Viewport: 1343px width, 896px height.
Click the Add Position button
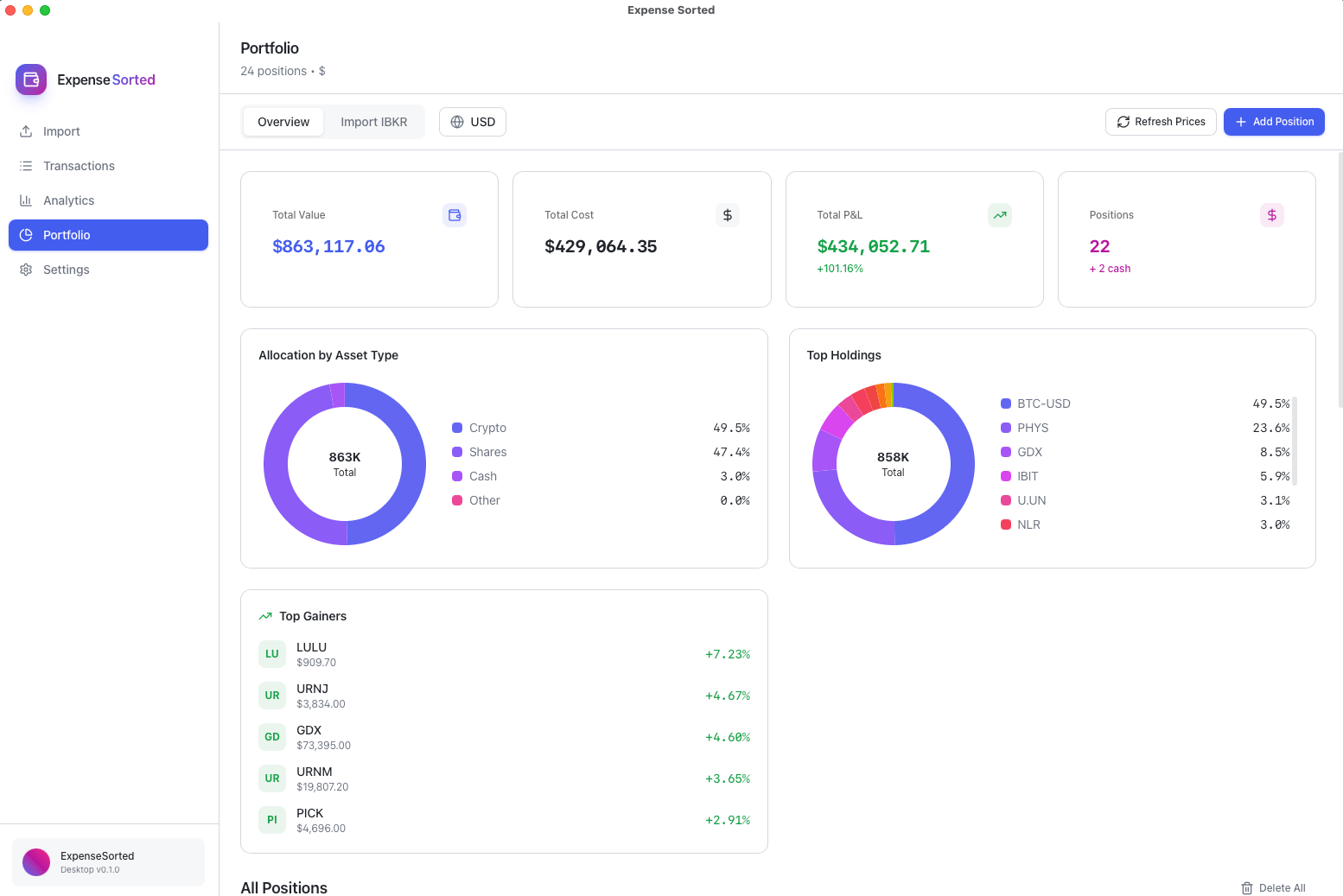[x=1274, y=122]
